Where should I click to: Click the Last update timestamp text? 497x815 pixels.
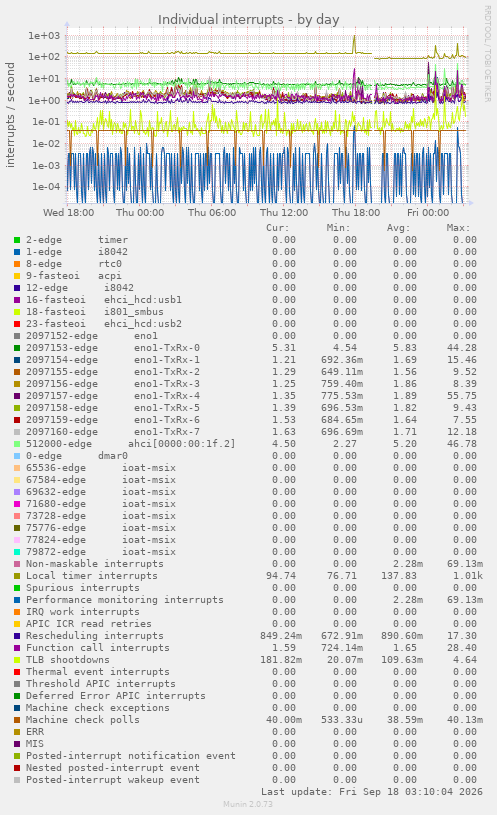tap(372, 792)
